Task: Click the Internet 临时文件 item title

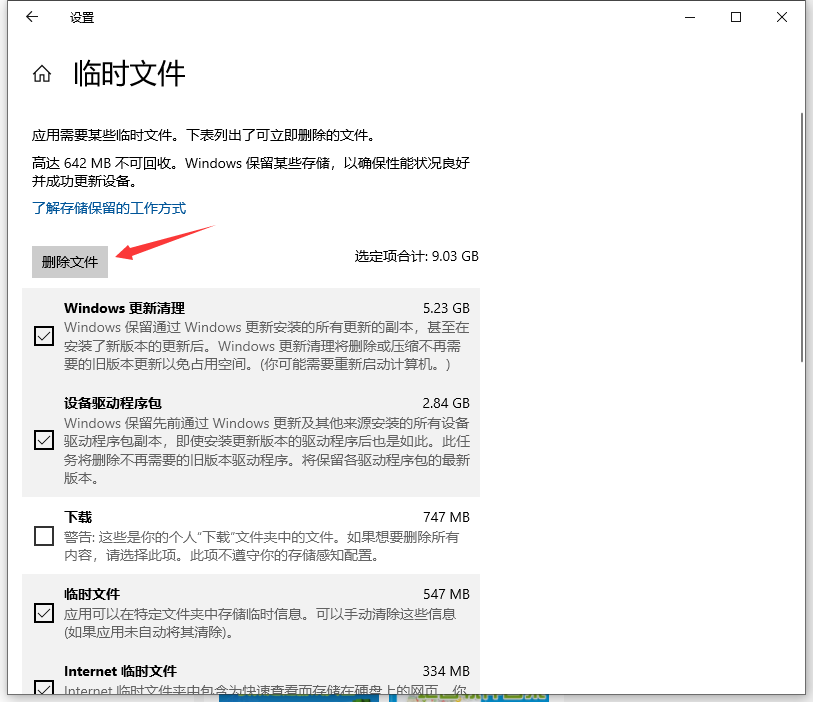Action: coord(120,671)
